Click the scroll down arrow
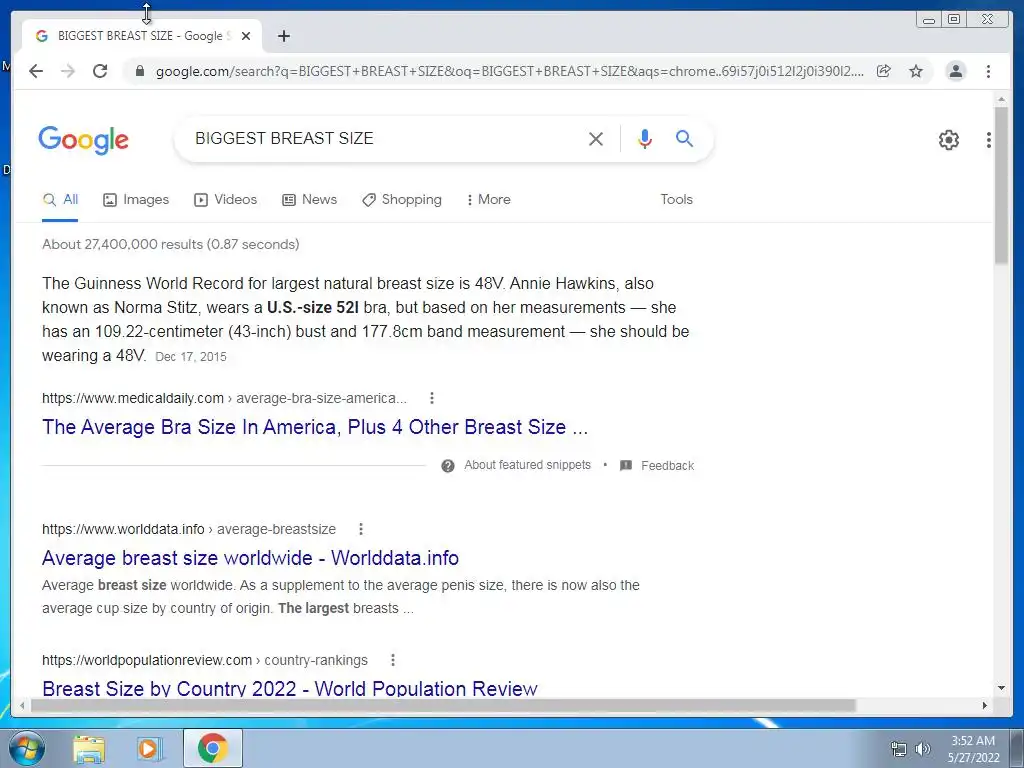The width and height of the screenshot is (1024, 768). point(1001,688)
